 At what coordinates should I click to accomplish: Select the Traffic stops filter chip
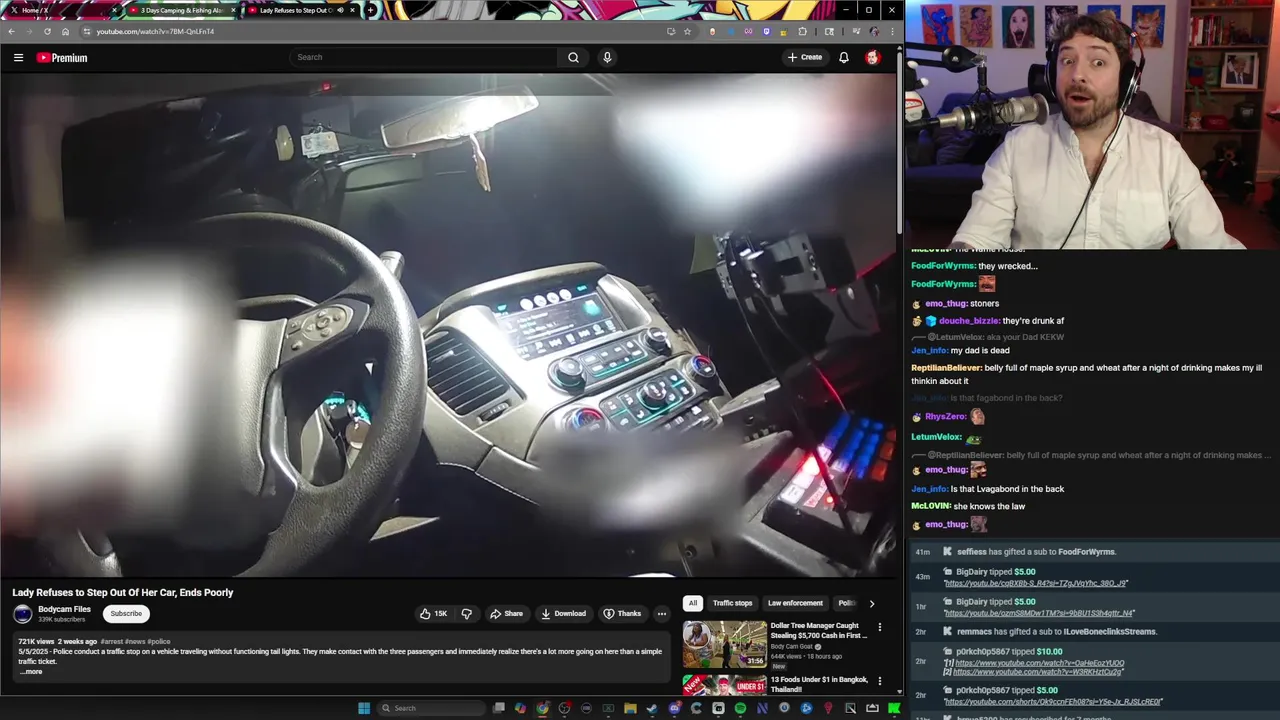(x=732, y=603)
